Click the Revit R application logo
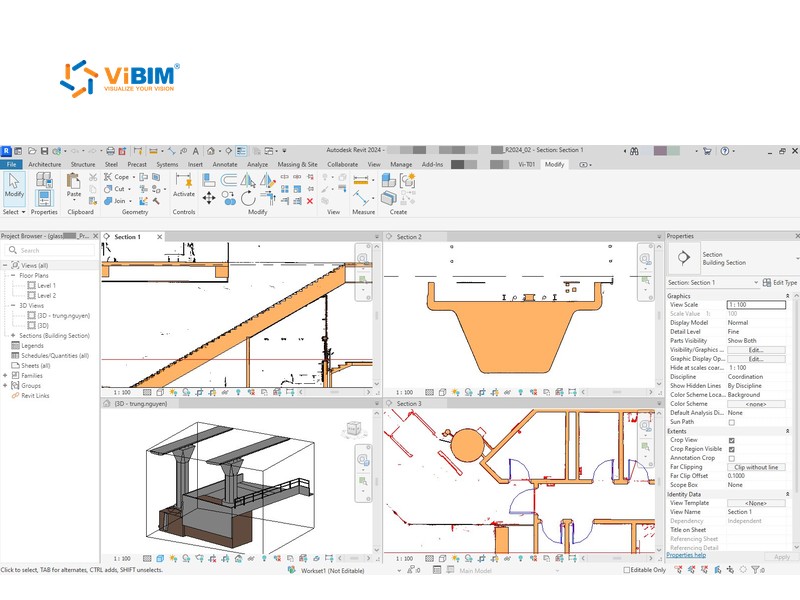Screen dimensions: 800x600 (6, 151)
